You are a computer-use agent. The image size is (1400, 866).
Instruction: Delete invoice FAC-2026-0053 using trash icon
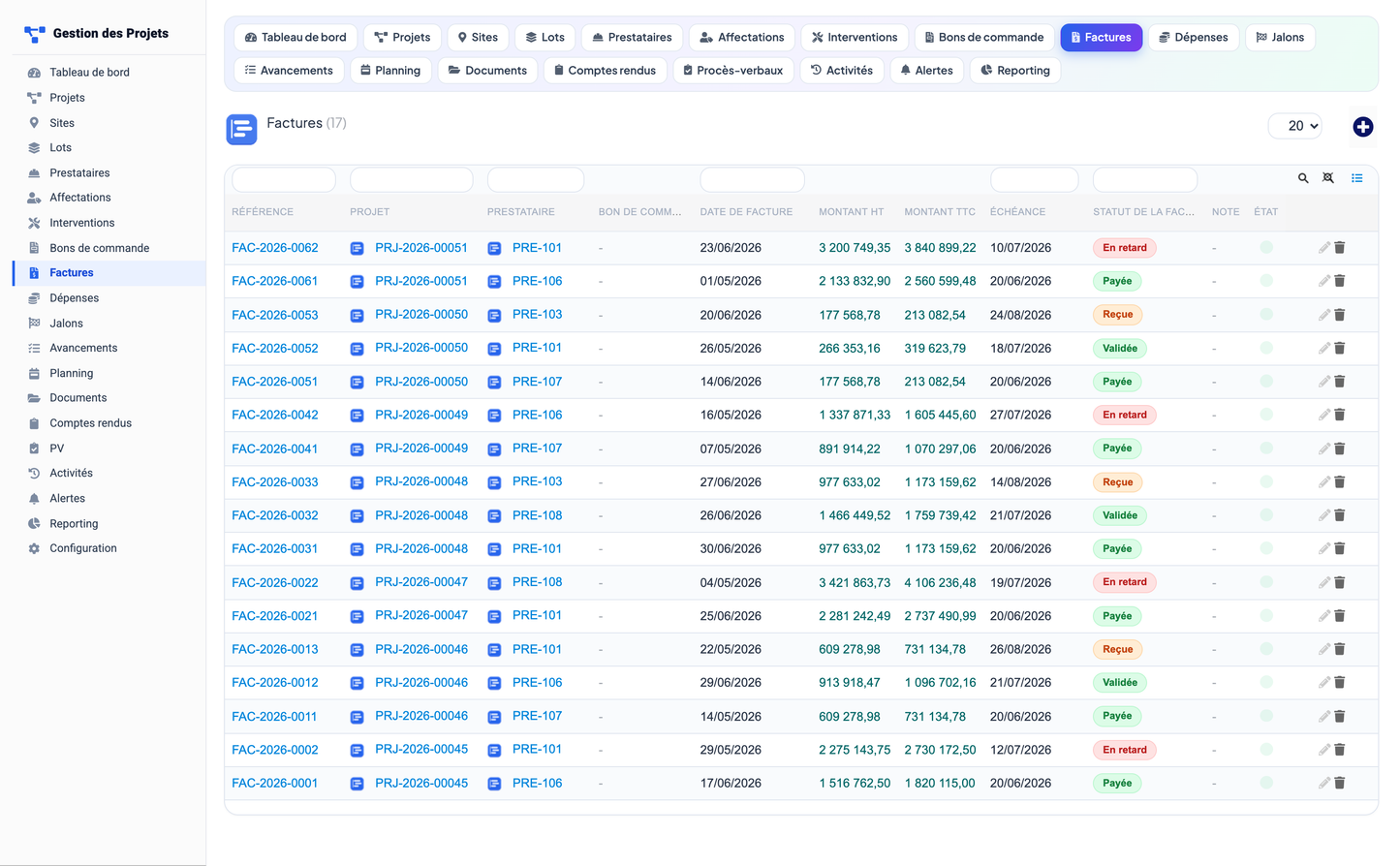[x=1340, y=315]
